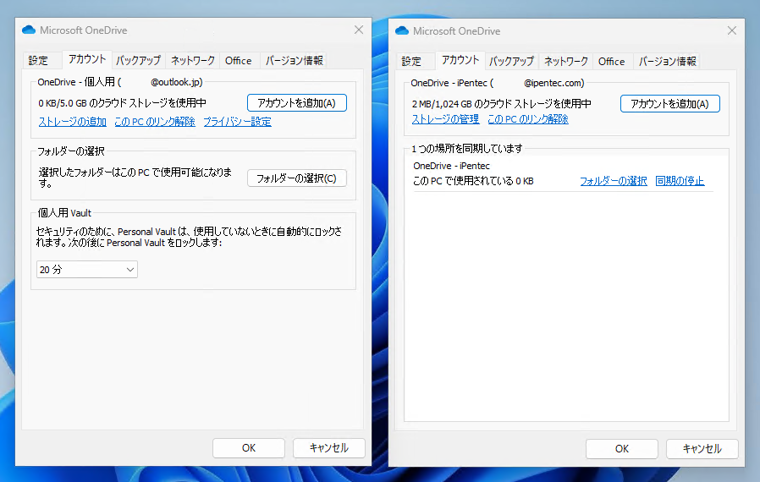
Task: Switch to バックアップ tab in the right window
Action: (511, 62)
